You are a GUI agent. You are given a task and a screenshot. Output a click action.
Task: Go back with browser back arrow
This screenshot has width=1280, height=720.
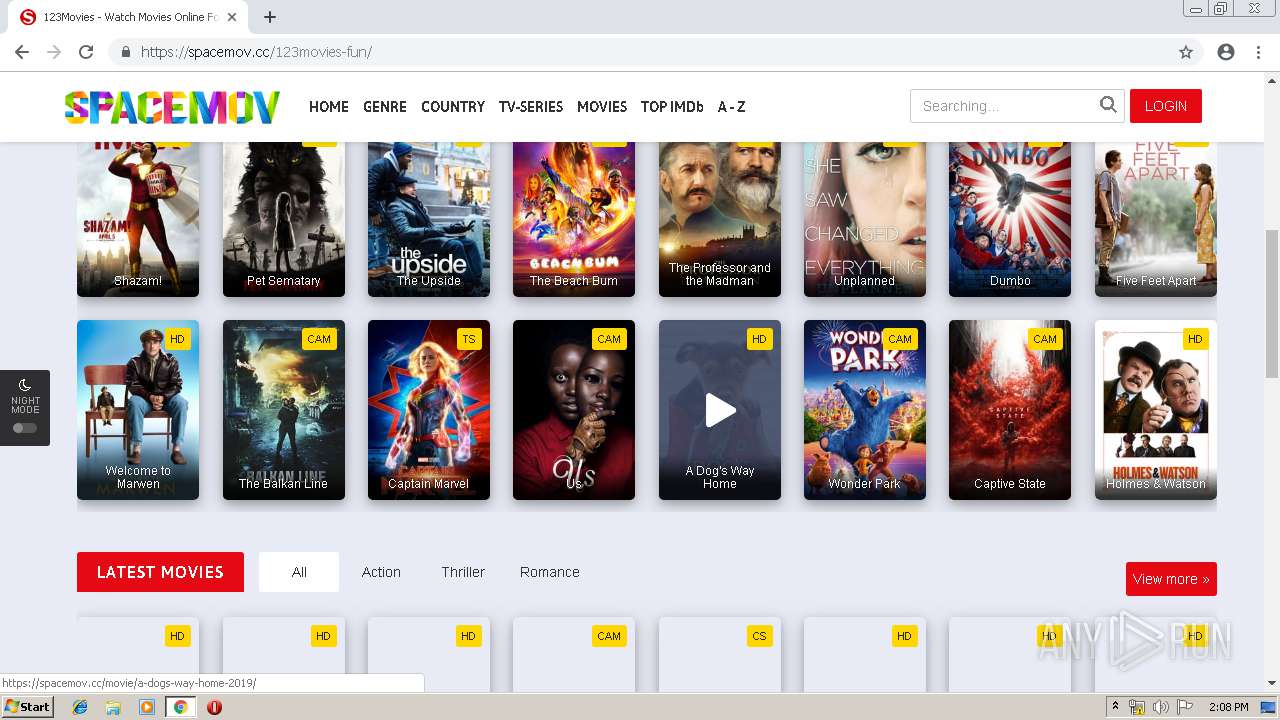pyautogui.click(x=22, y=52)
